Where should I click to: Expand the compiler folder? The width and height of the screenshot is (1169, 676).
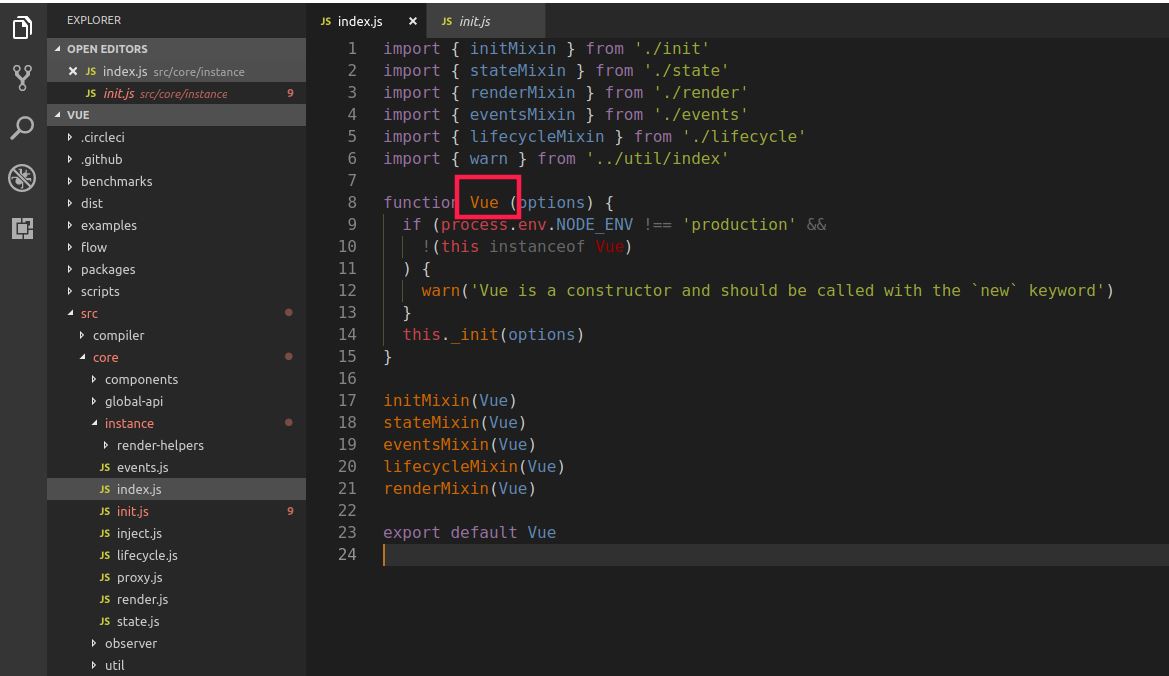click(x=118, y=335)
